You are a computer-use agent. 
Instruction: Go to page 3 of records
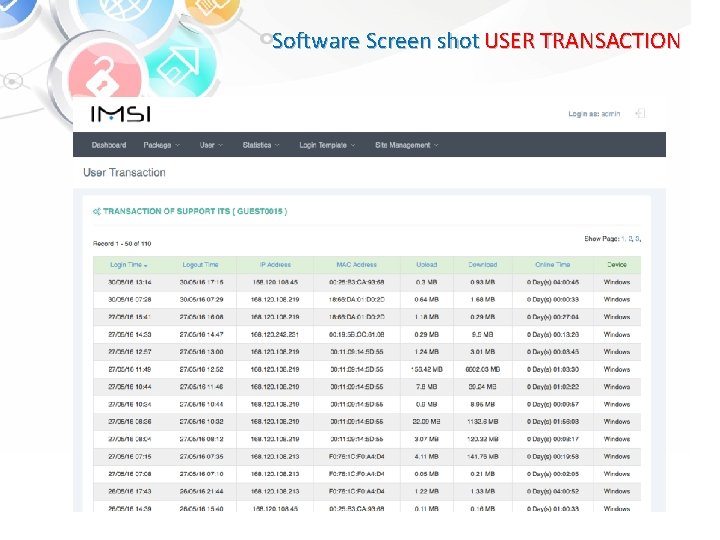click(x=637, y=239)
